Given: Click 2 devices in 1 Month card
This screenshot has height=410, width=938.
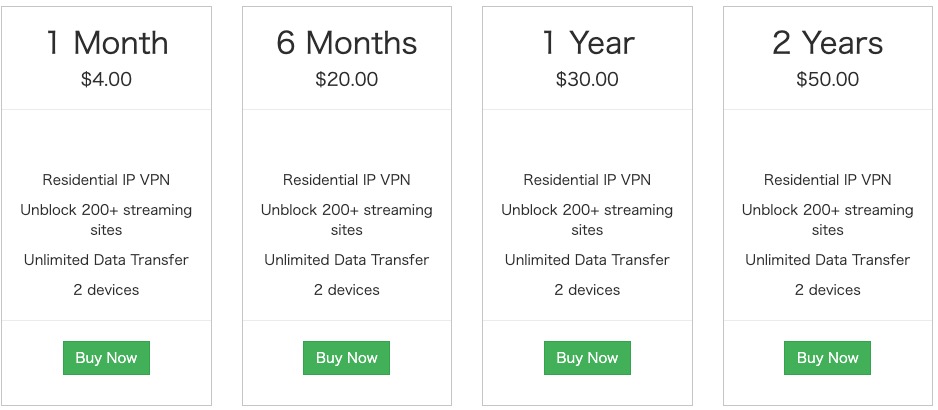Looking at the screenshot, I should [x=106, y=290].
